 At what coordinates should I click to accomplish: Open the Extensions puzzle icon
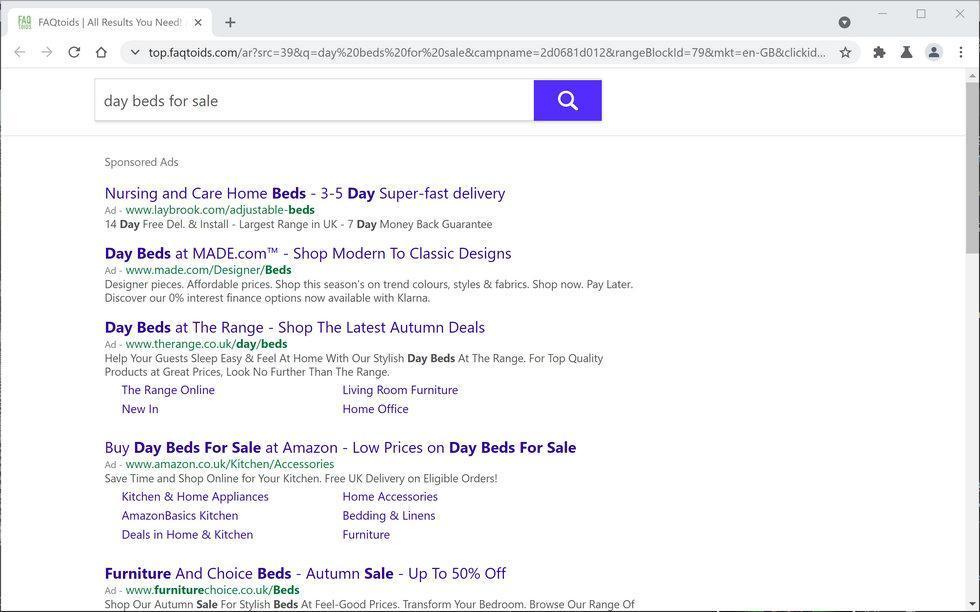point(879,52)
